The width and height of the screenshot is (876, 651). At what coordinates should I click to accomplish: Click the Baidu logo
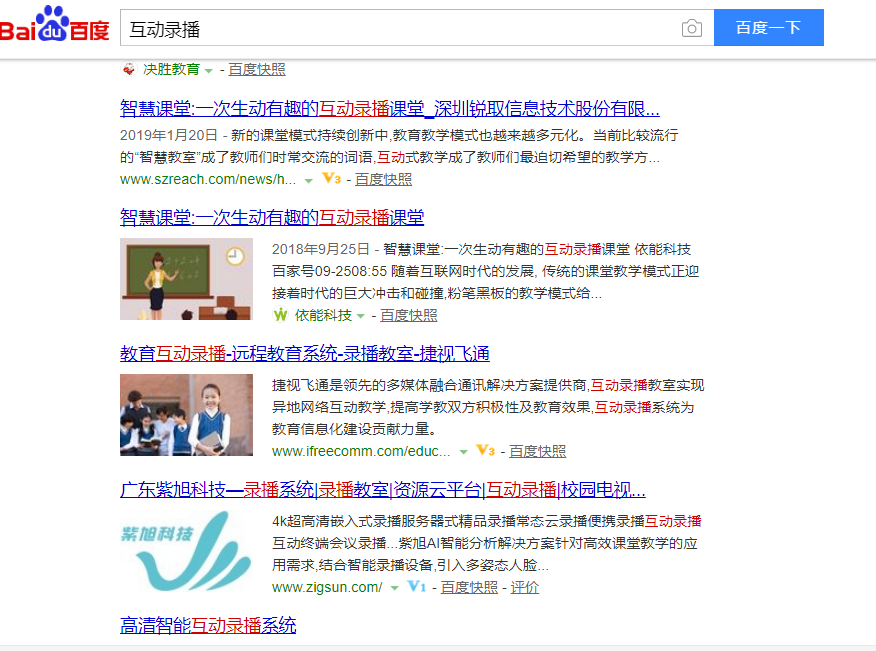click(55, 27)
